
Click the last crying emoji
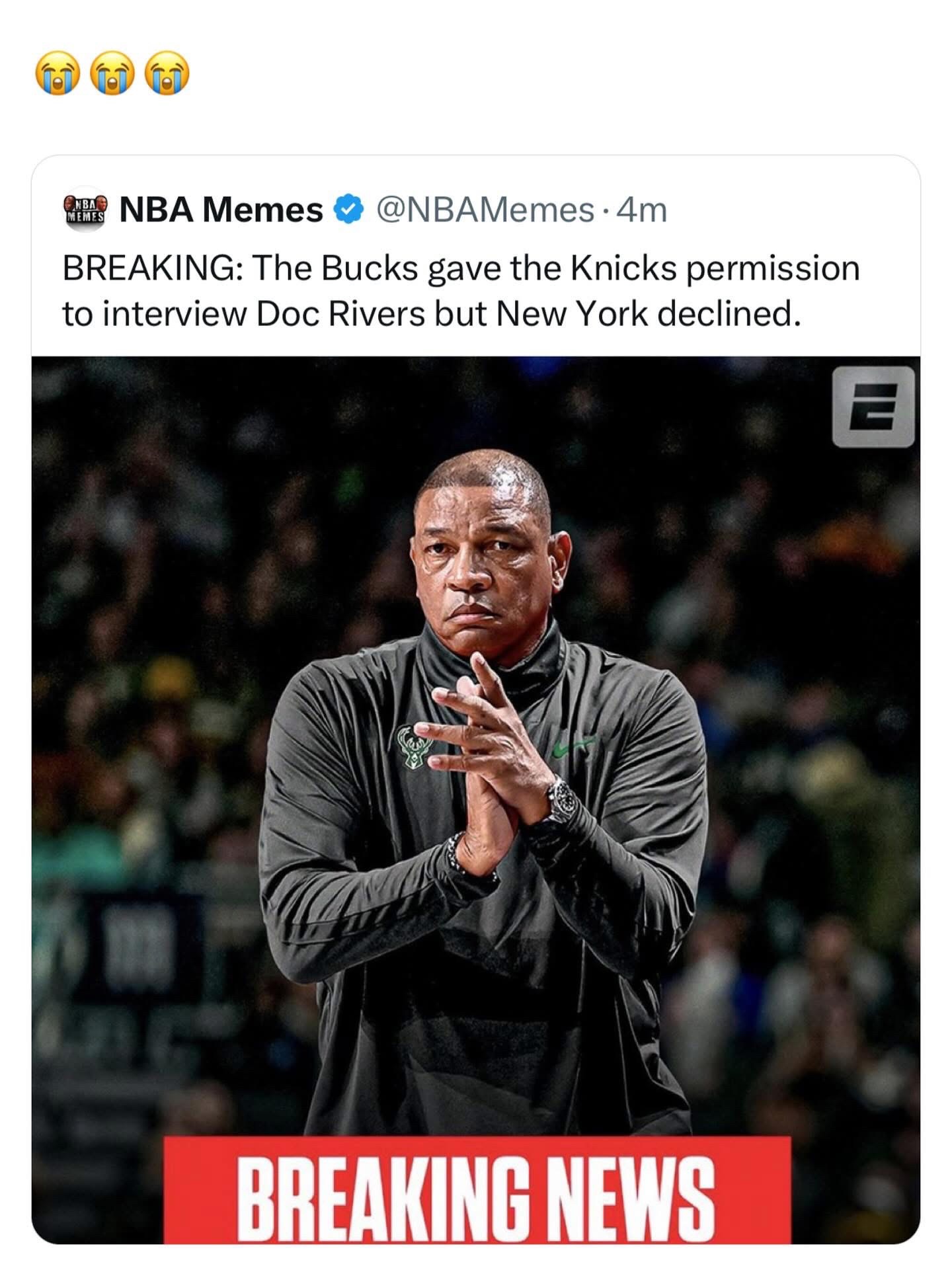coord(167,73)
